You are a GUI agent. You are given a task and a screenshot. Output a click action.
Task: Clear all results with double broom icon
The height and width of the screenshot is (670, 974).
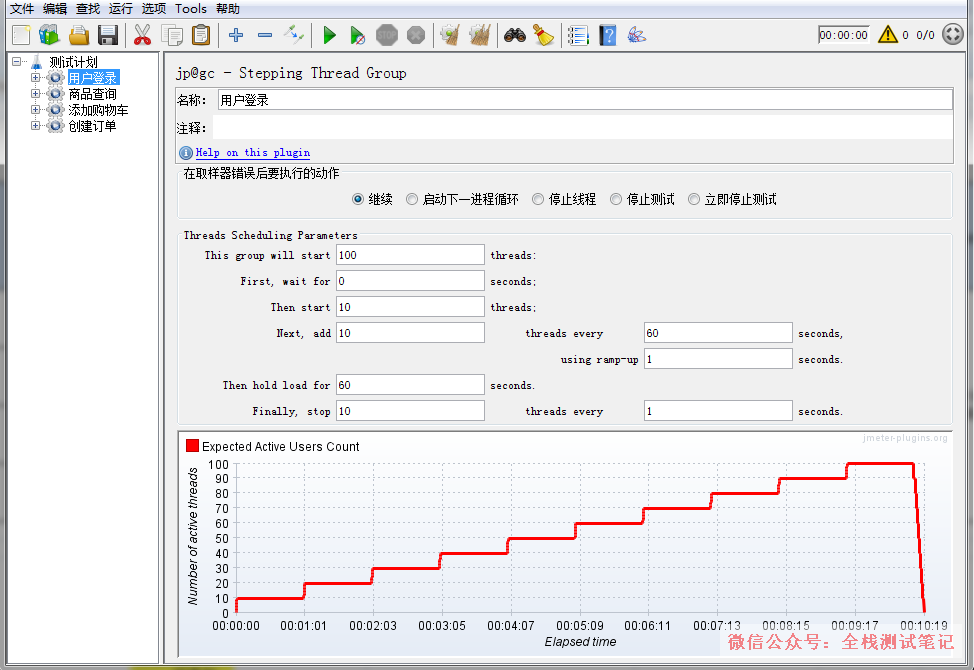[x=480, y=35]
